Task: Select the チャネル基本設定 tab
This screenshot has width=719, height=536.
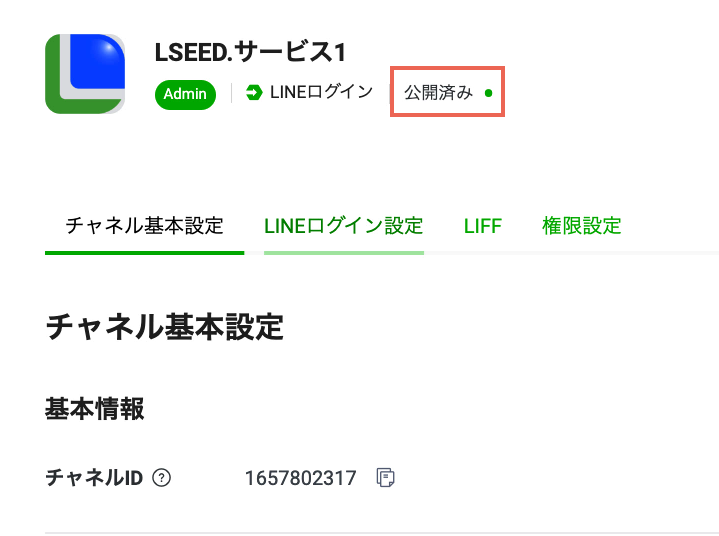Action: [x=144, y=225]
